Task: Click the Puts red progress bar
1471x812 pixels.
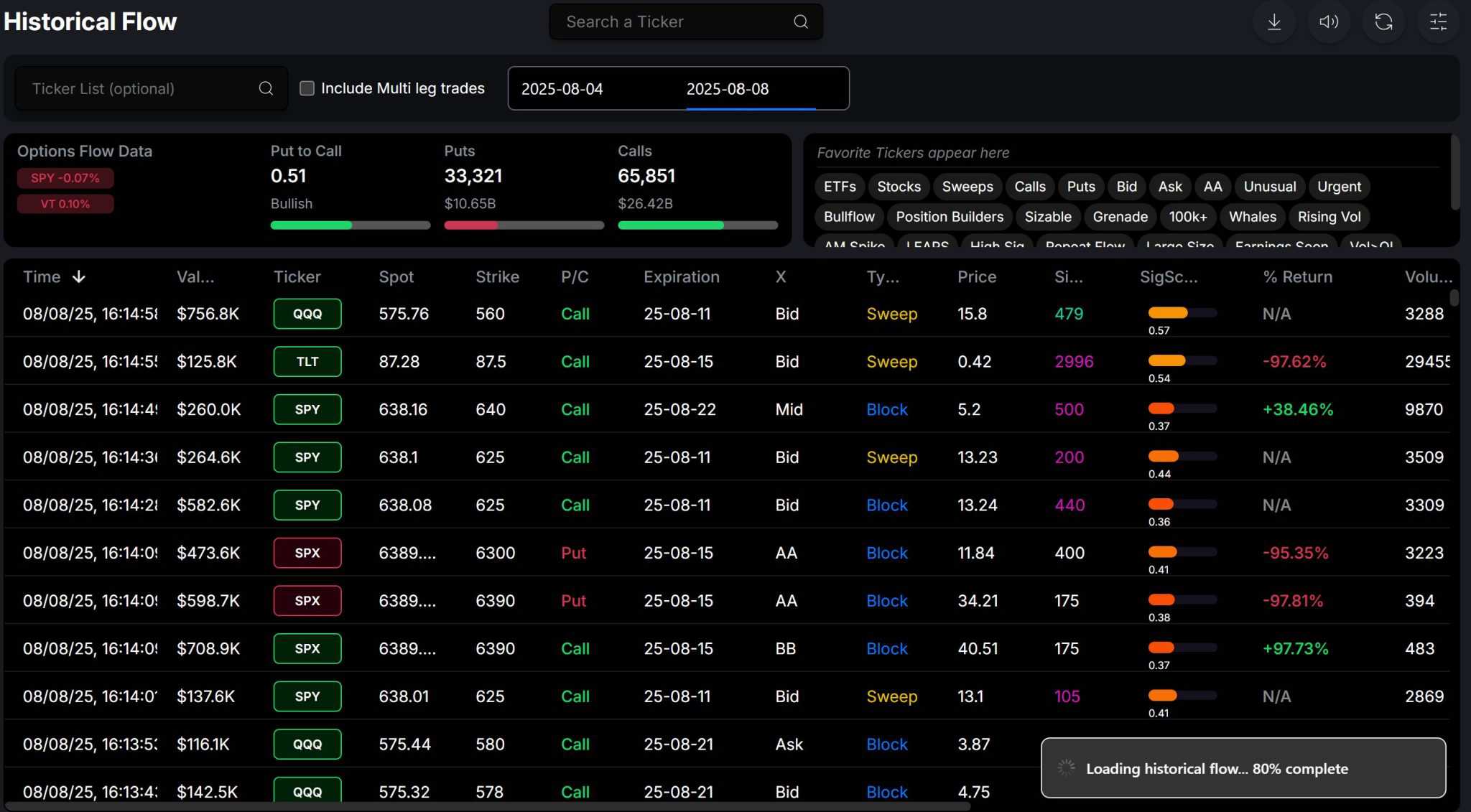Action: tap(471, 225)
